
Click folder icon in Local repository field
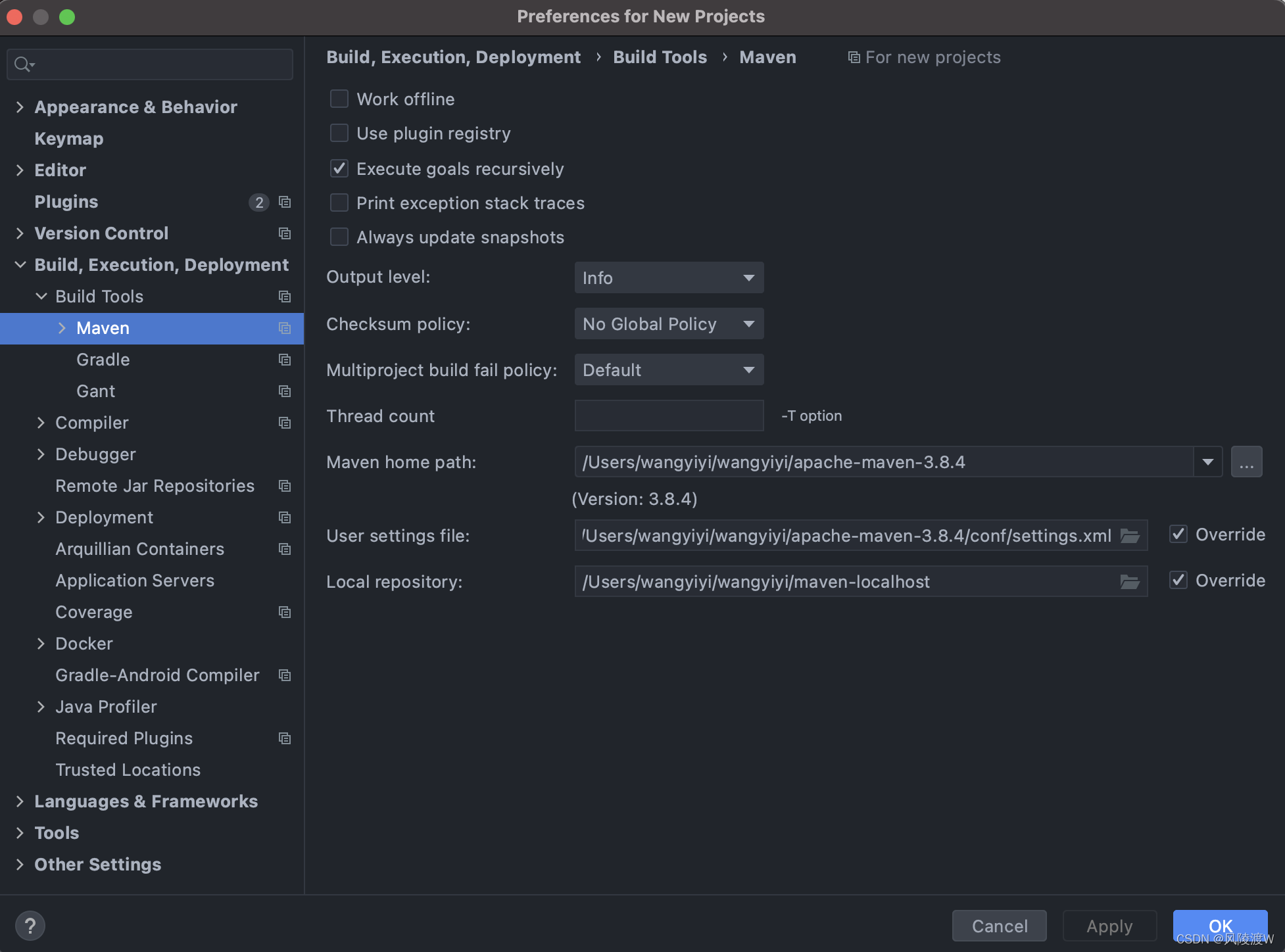click(1129, 582)
